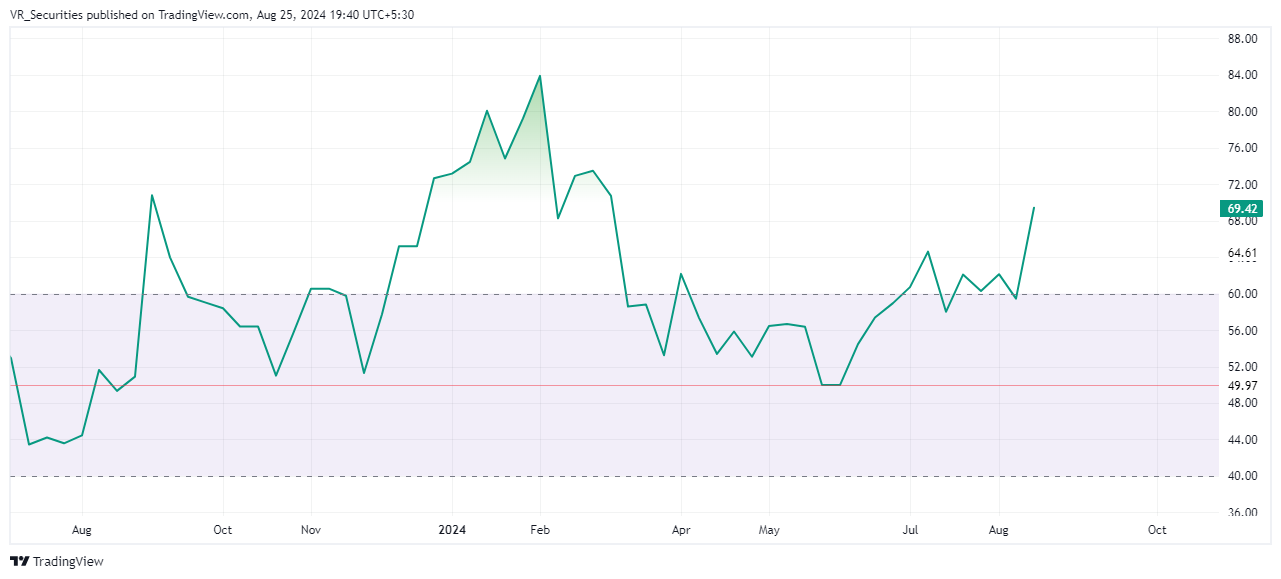Click the TradingView logo at bottom left
Screen dimensions: 1281x579
pos(57,562)
